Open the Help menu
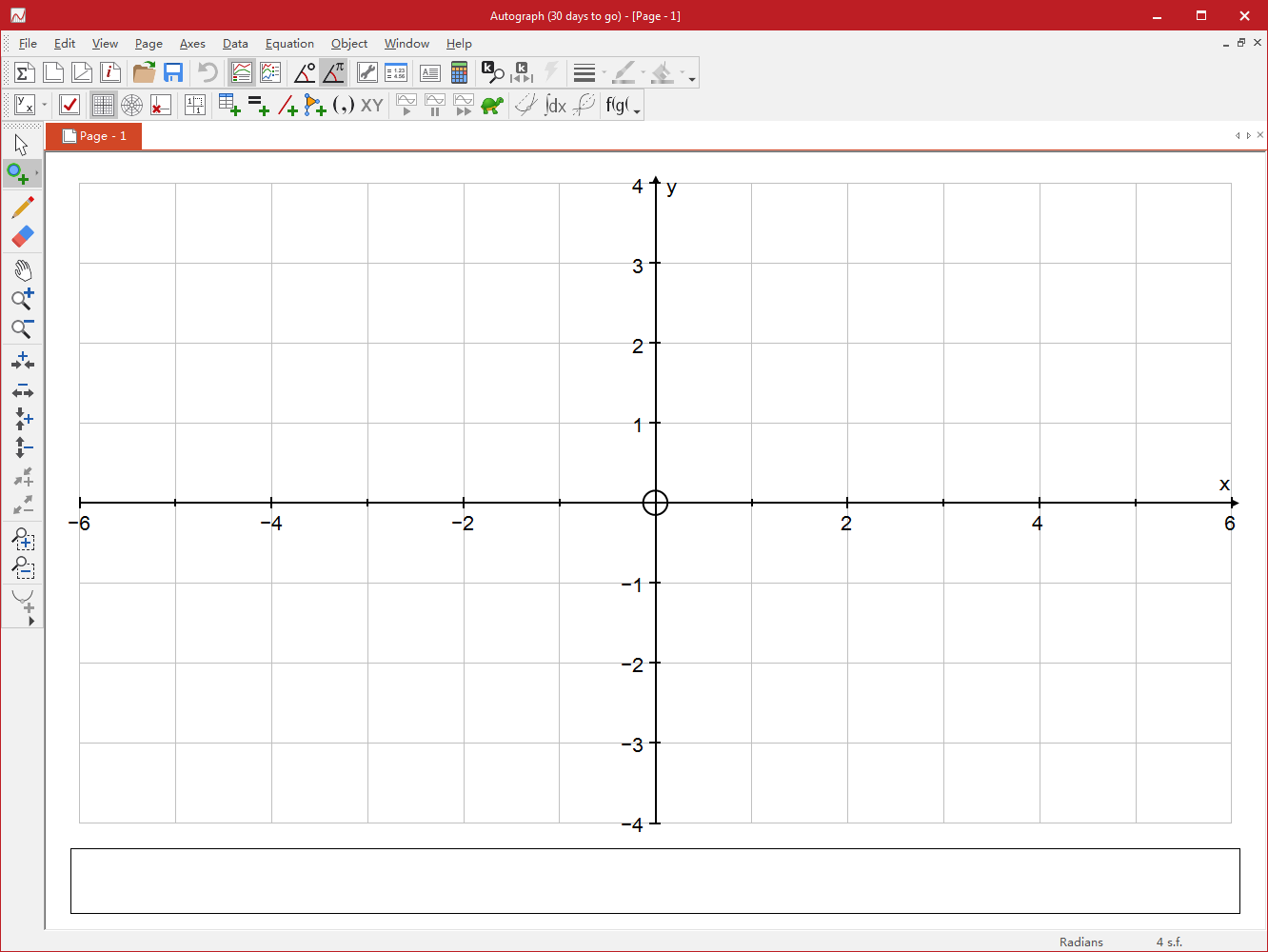 (459, 44)
